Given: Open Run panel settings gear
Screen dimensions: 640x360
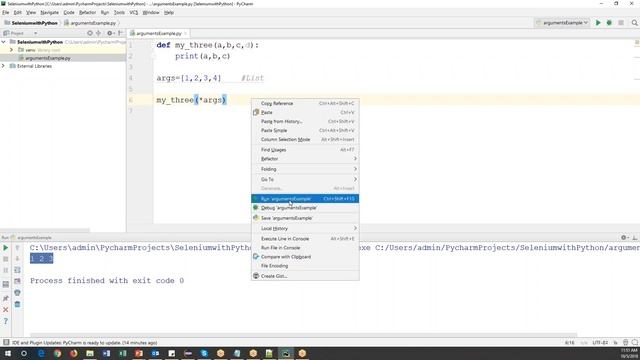Looking at the screenshot, I should click(624, 238).
